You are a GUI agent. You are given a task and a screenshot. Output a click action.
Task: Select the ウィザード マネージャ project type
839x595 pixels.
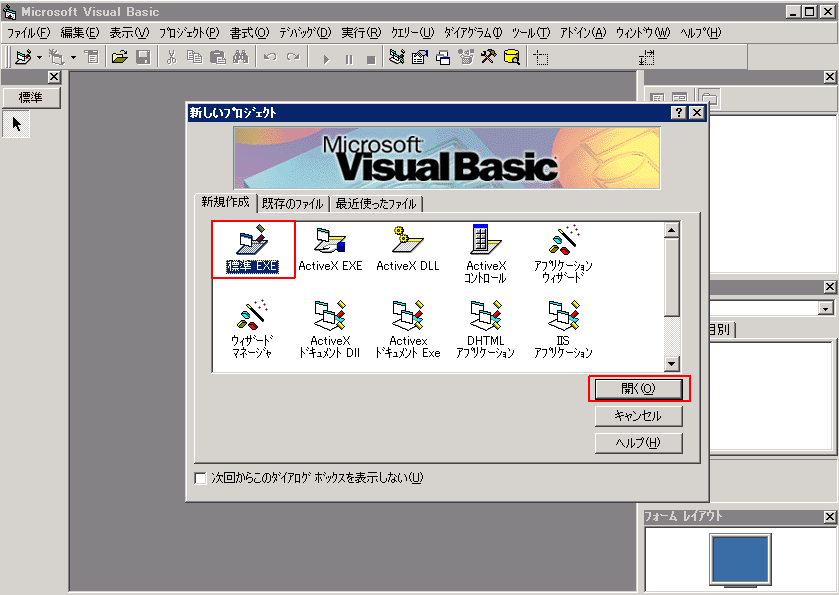coord(252,318)
